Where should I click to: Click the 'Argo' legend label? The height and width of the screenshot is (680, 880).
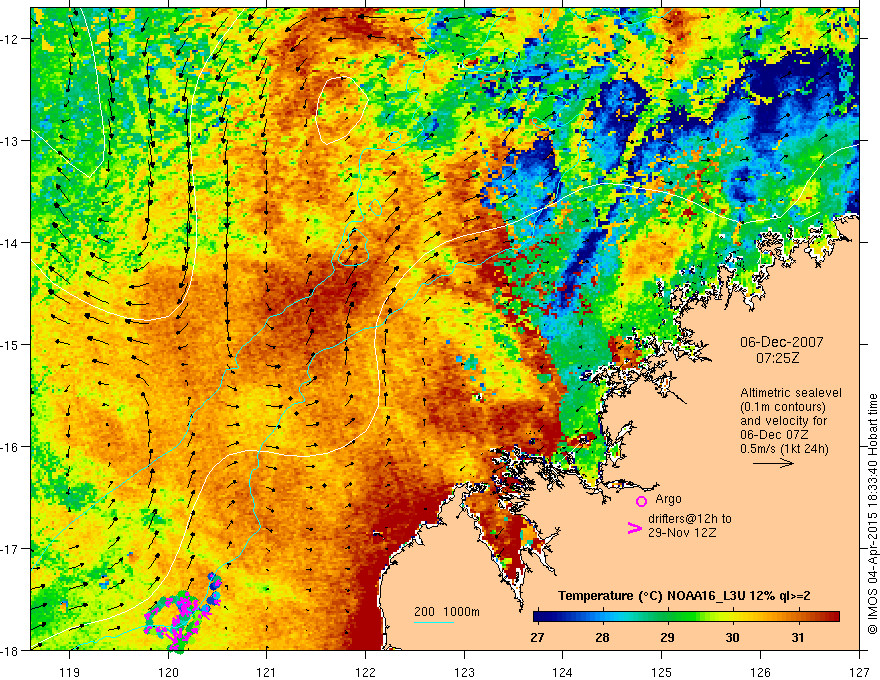coord(668,499)
